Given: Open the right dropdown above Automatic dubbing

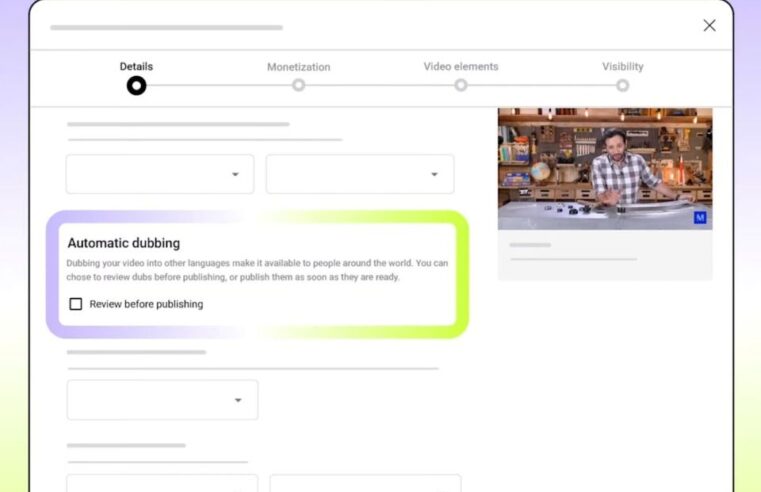Looking at the screenshot, I should click(360, 174).
